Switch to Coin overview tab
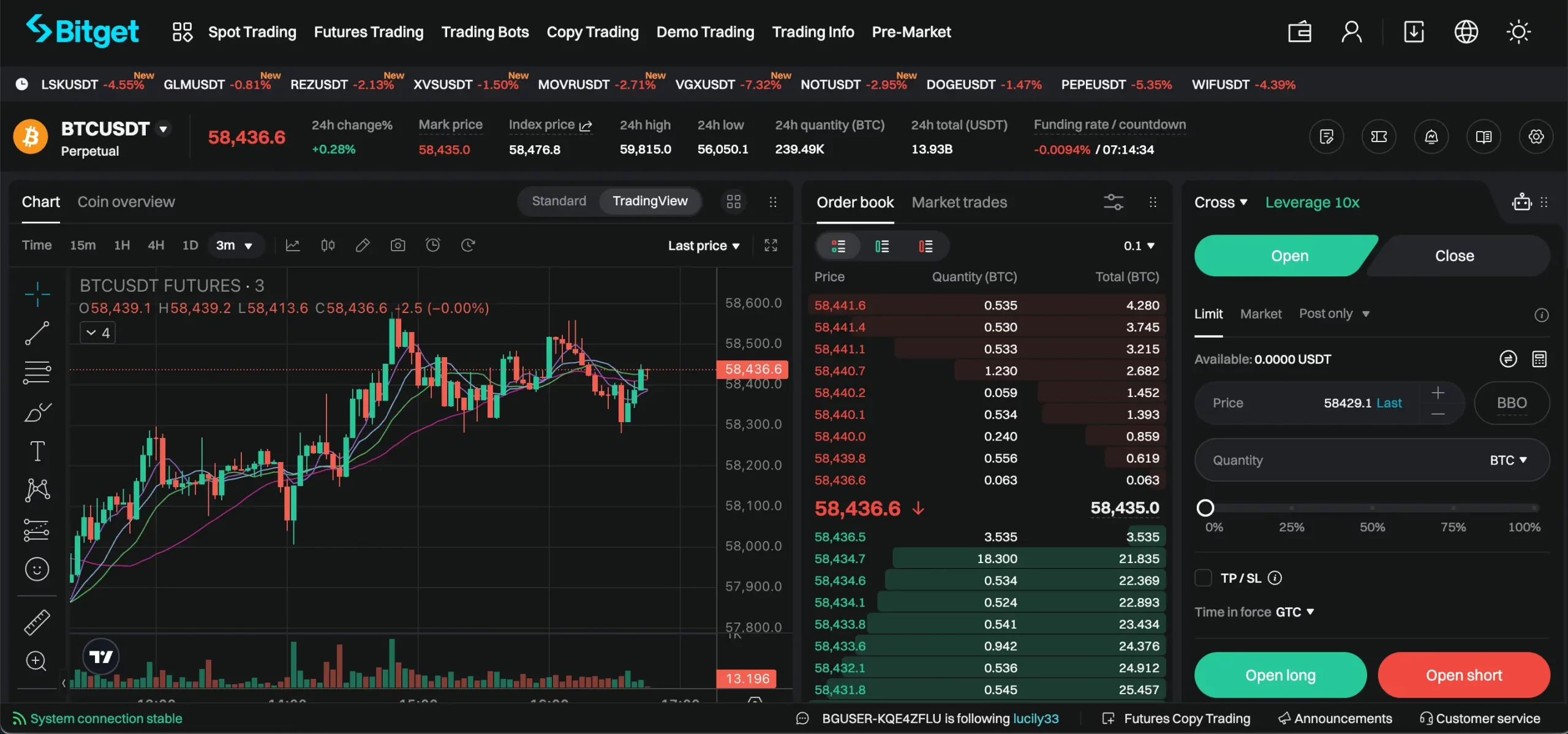This screenshot has width=1568, height=734. 126,202
